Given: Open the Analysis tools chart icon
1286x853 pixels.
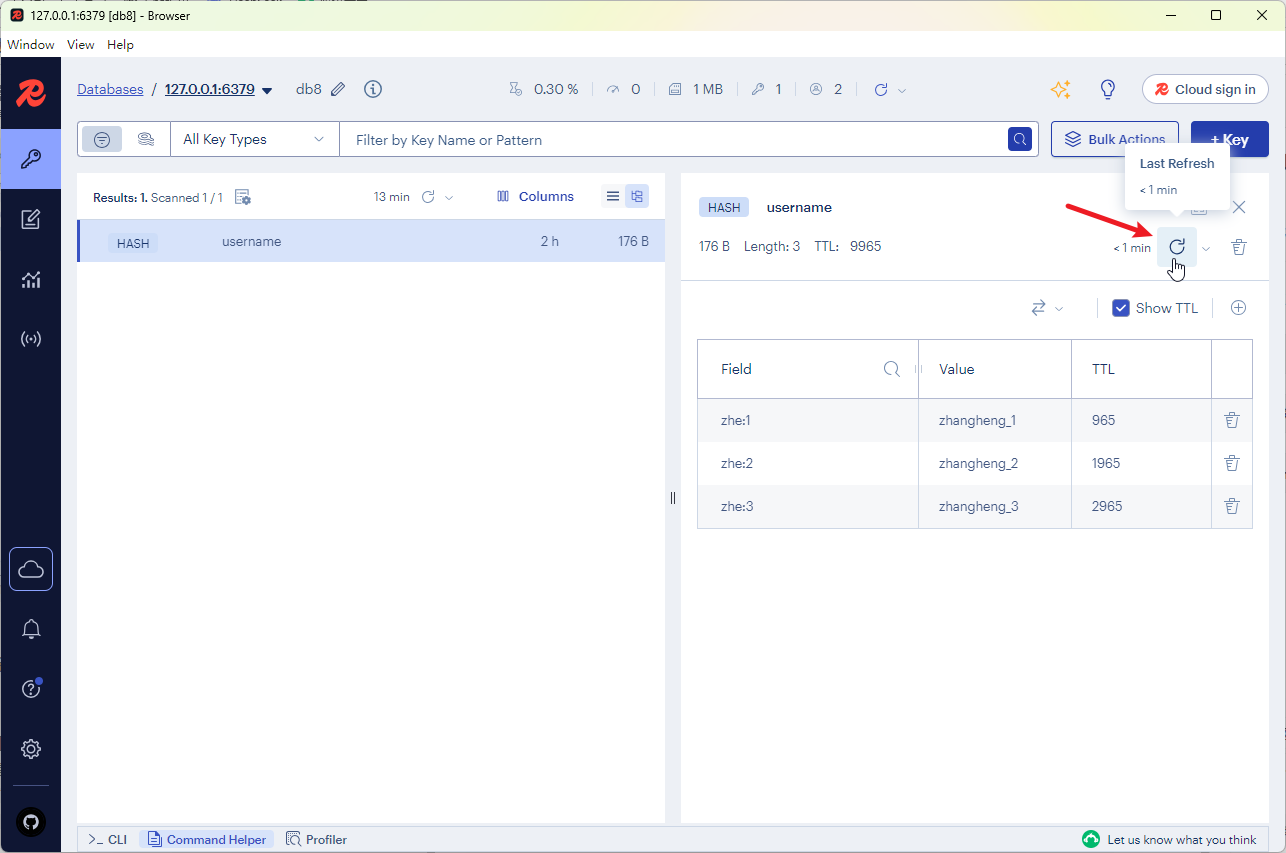Looking at the screenshot, I should pyautogui.click(x=31, y=280).
